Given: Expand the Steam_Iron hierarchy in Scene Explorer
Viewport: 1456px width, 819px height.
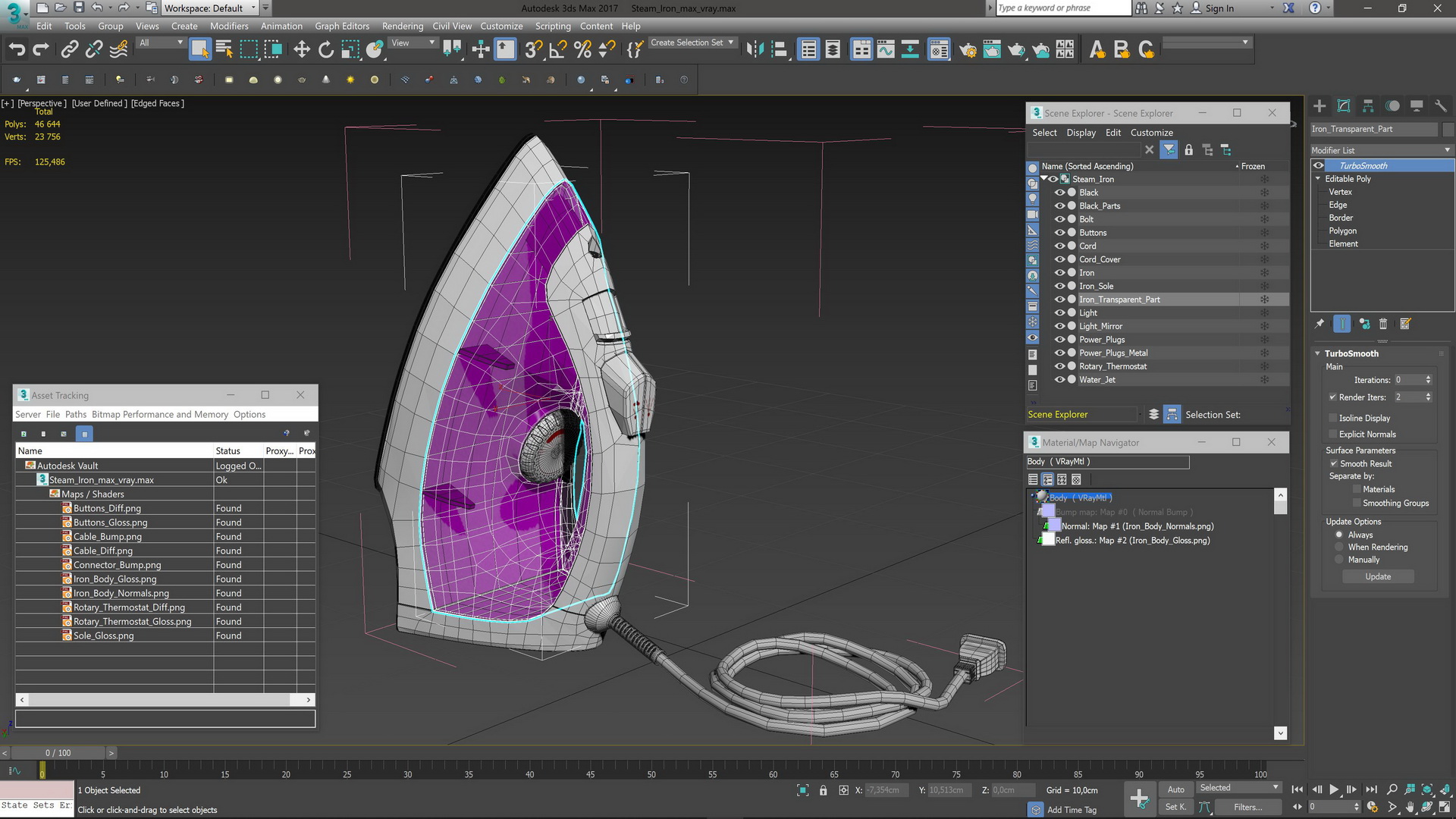Looking at the screenshot, I should [1046, 179].
